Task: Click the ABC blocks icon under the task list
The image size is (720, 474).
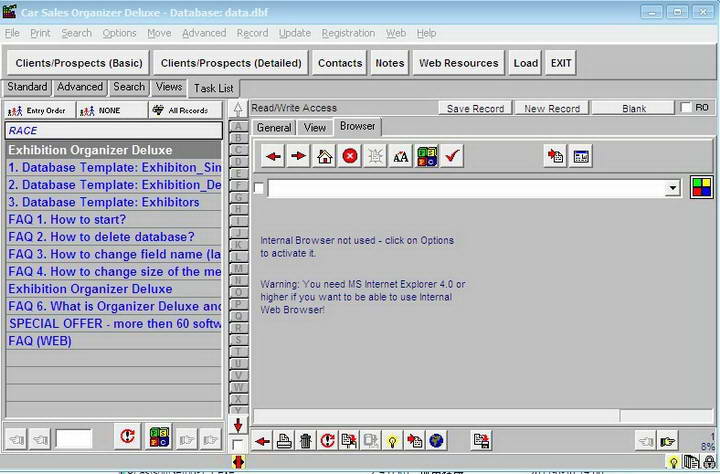Action: (159, 436)
